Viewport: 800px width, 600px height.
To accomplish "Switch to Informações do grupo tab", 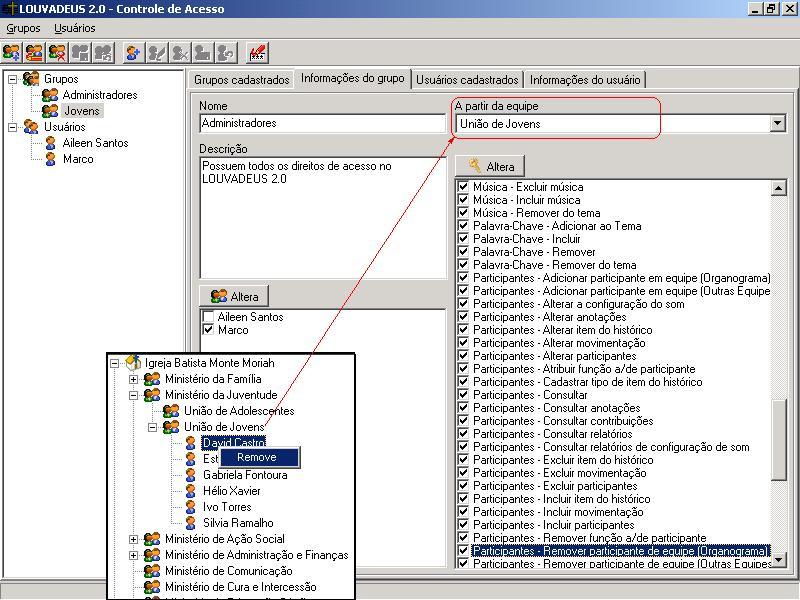I will 353,78.
